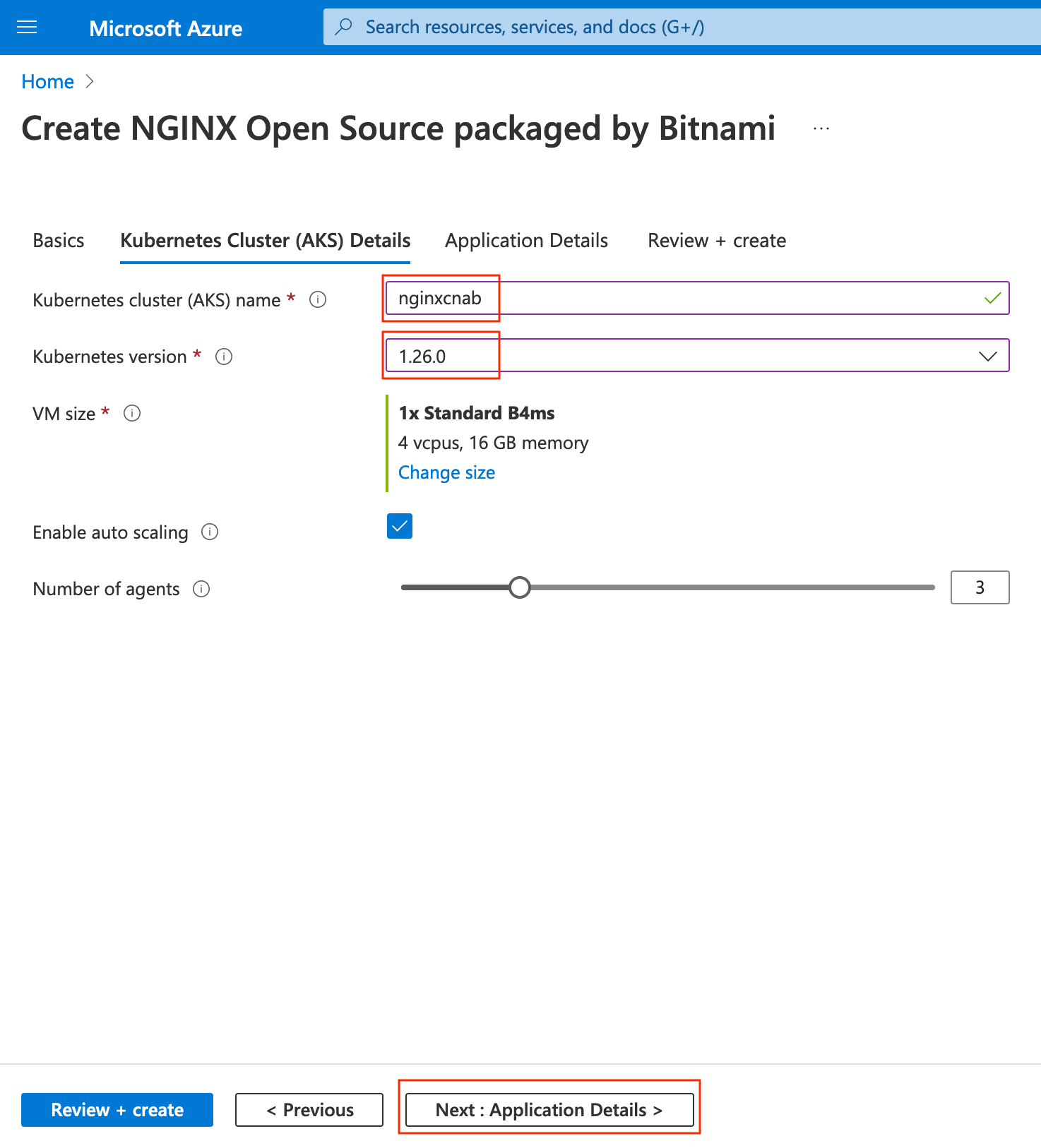
Task: Edit the number of agents value box
Action: (x=980, y=587)
